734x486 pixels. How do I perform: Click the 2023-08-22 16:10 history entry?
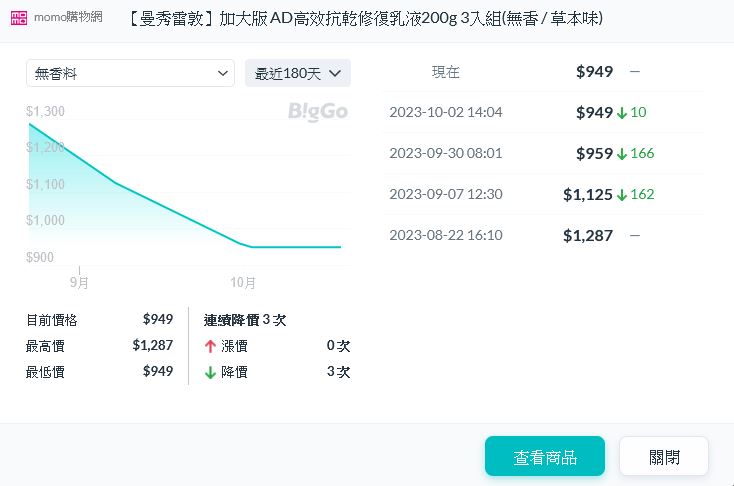(x=445, y=235)
